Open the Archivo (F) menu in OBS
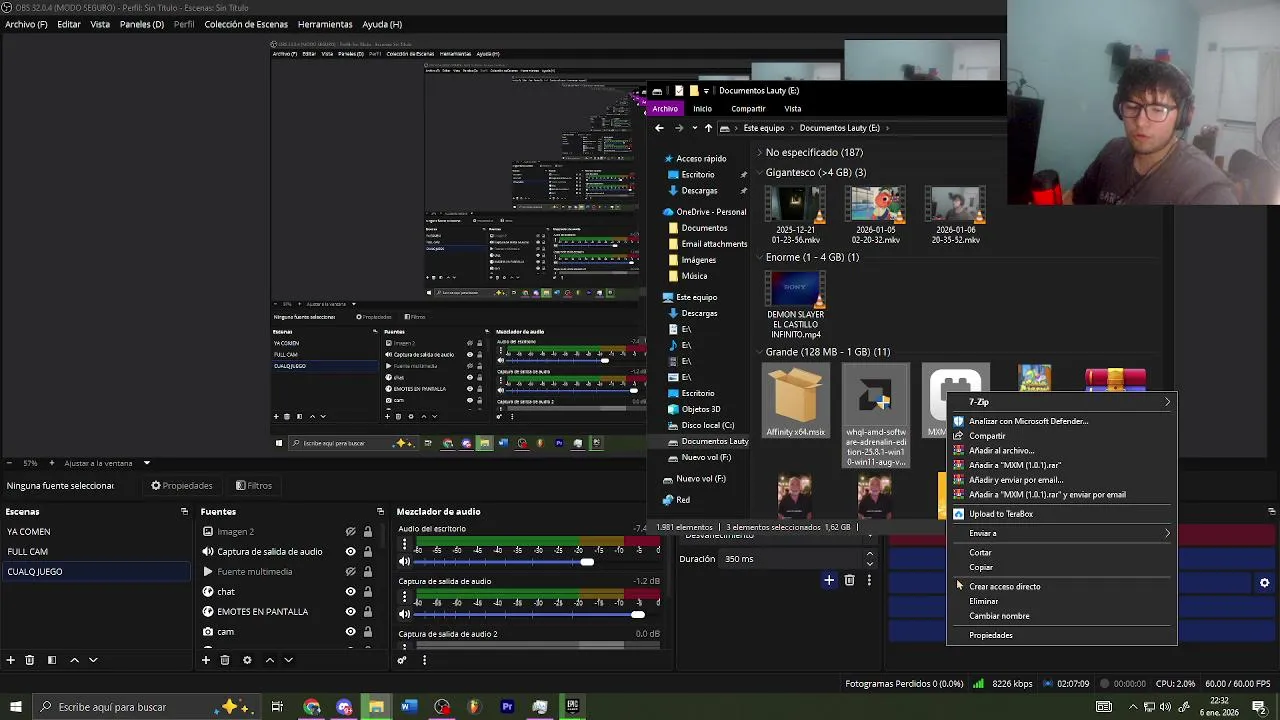Screen dimensions: 1280x720 [x=26, y=24]
